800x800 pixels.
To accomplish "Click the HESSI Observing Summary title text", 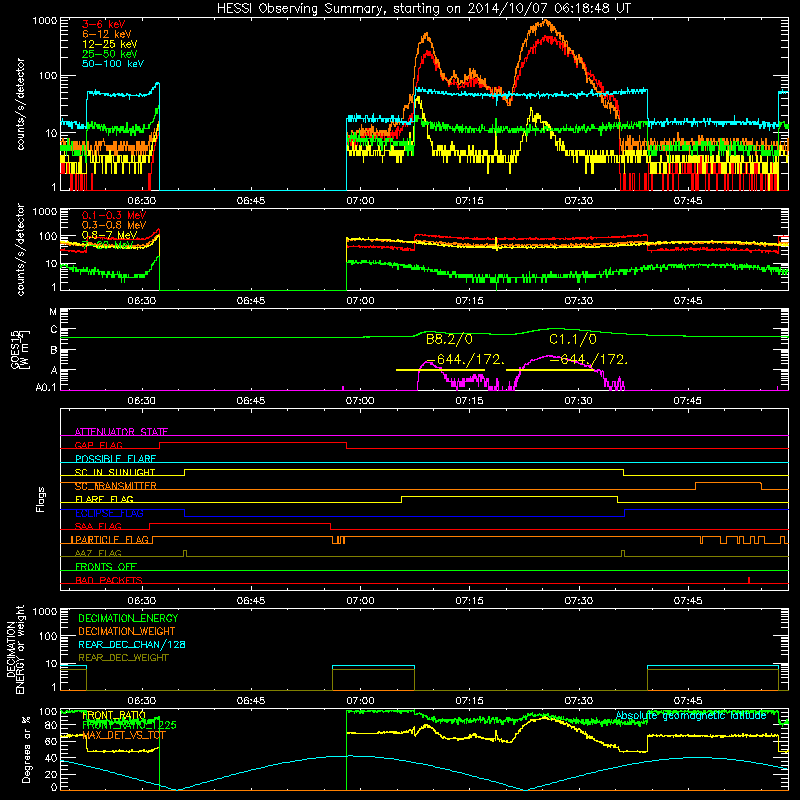I will [x=424, y=9].
